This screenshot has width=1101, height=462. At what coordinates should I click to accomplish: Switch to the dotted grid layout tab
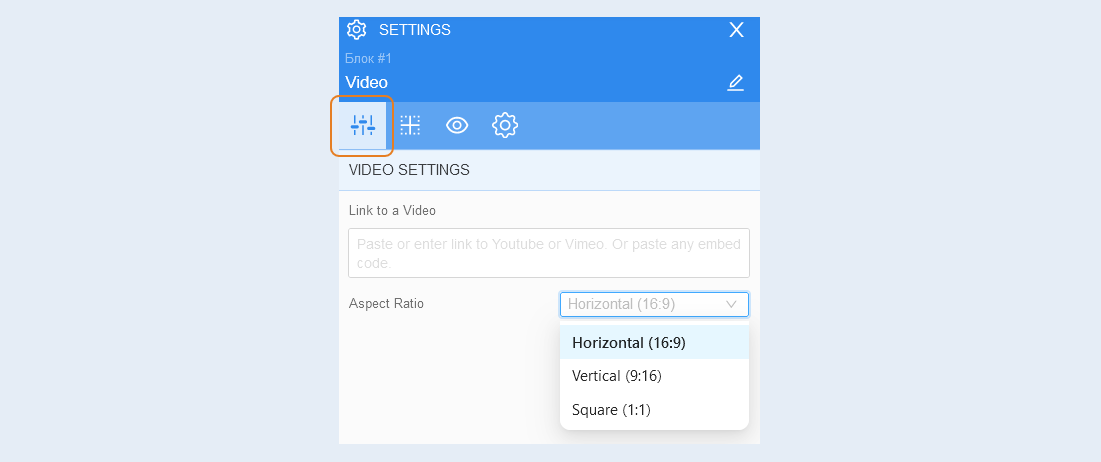click(410, 126)
